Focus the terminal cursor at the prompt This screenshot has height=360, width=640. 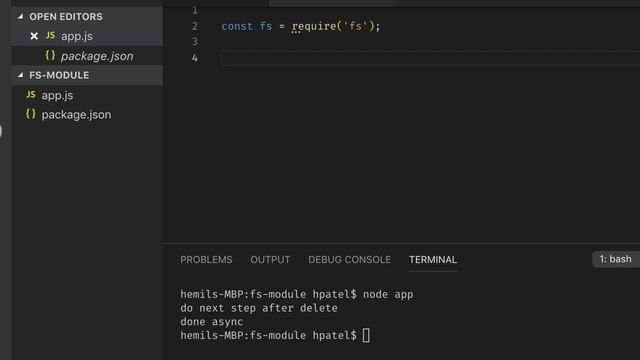pos(366,336)
